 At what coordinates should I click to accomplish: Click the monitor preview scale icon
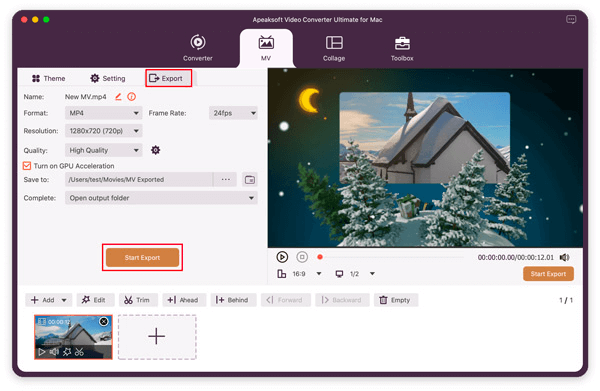coord(339,274)
